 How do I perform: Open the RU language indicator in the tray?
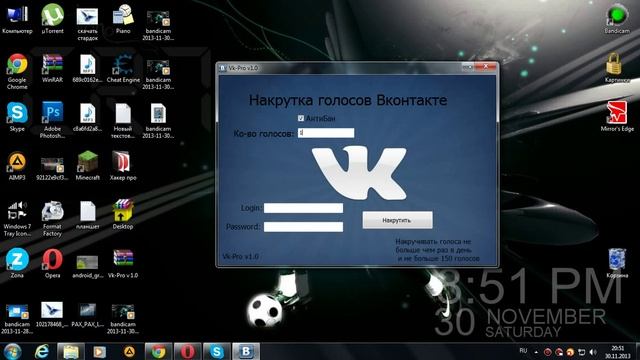[523, 351]
